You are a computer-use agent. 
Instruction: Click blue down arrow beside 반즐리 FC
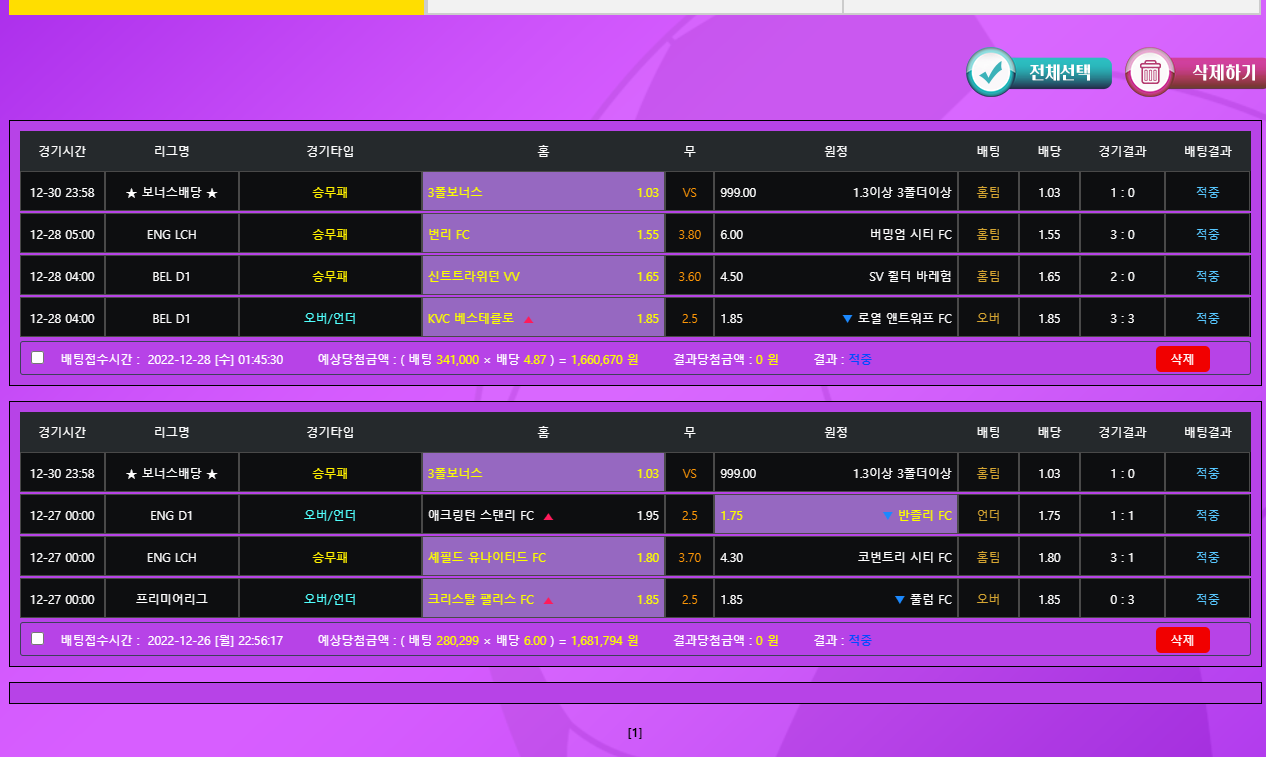[x=887, y=516]
